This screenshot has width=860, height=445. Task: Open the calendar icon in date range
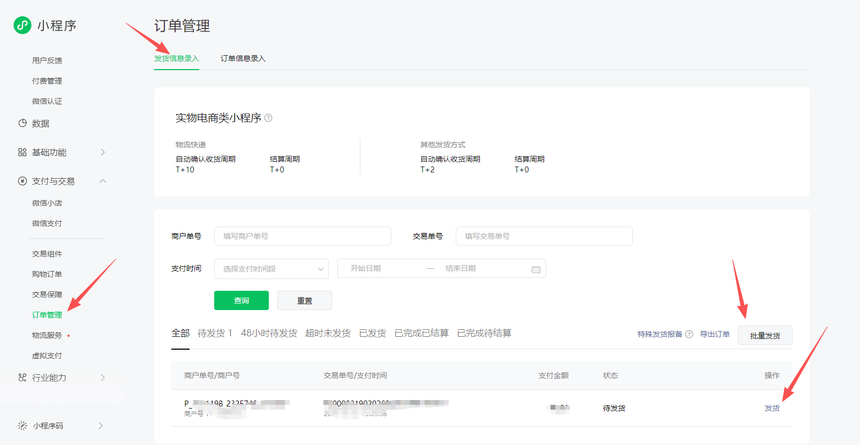(x=536, y=269)
